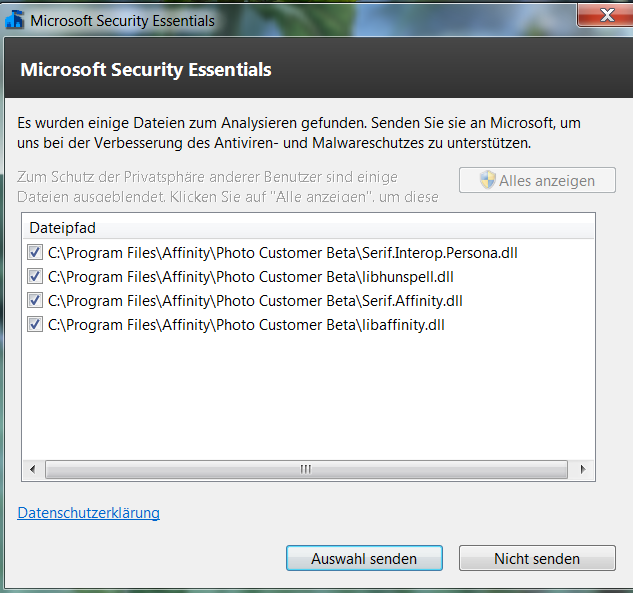The width and height of the screenshot is (633, 593).
Task: Click the dark Microsoft Security Essentials header banner
Action: click(319, 67)
